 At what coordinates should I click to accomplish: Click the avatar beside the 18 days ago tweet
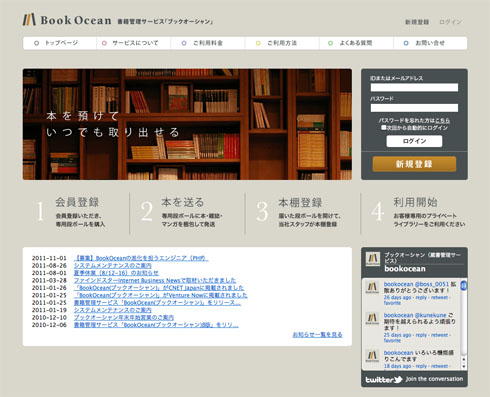(x=372, y=356)
